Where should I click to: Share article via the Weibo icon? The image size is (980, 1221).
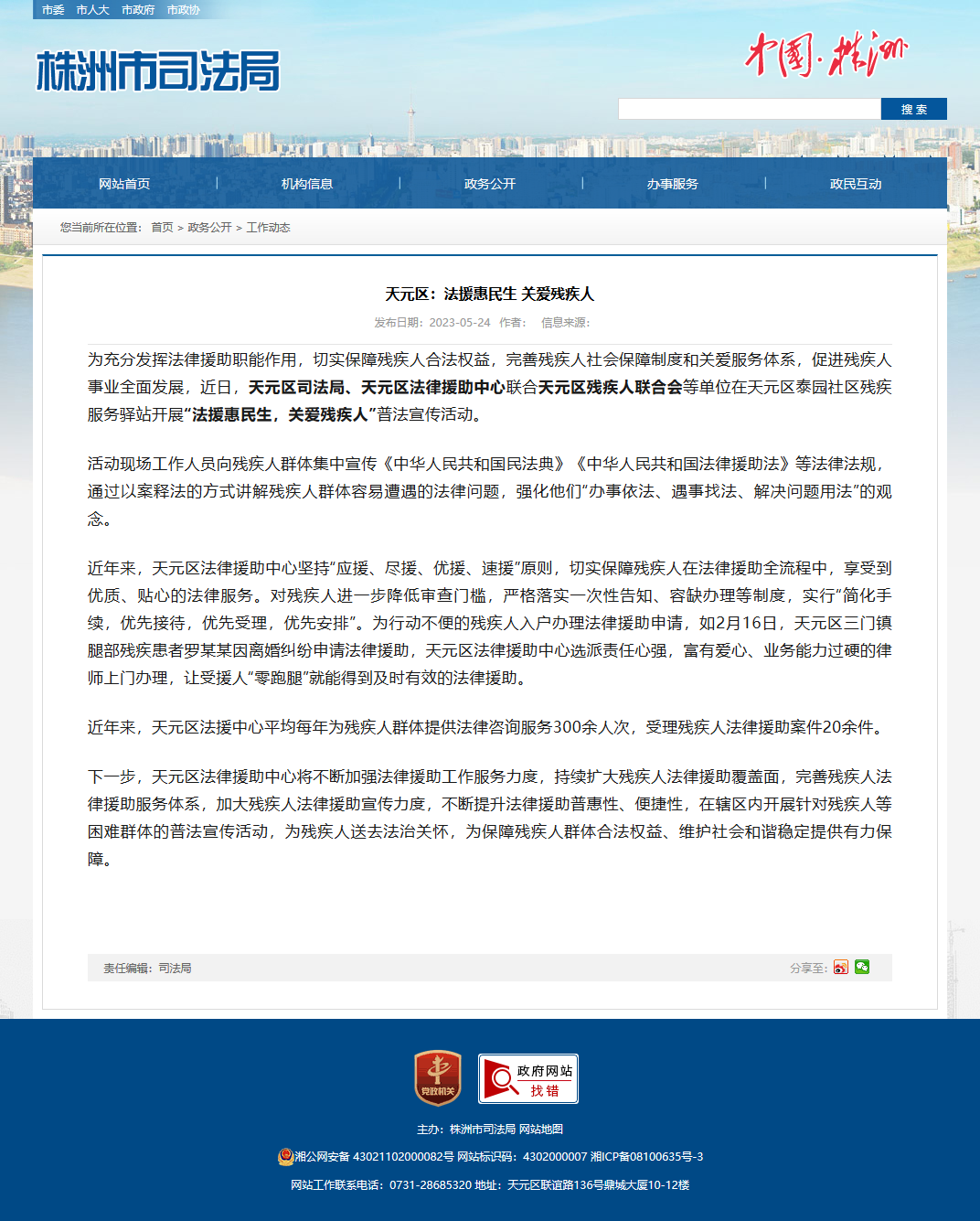(x=841, y=968)
